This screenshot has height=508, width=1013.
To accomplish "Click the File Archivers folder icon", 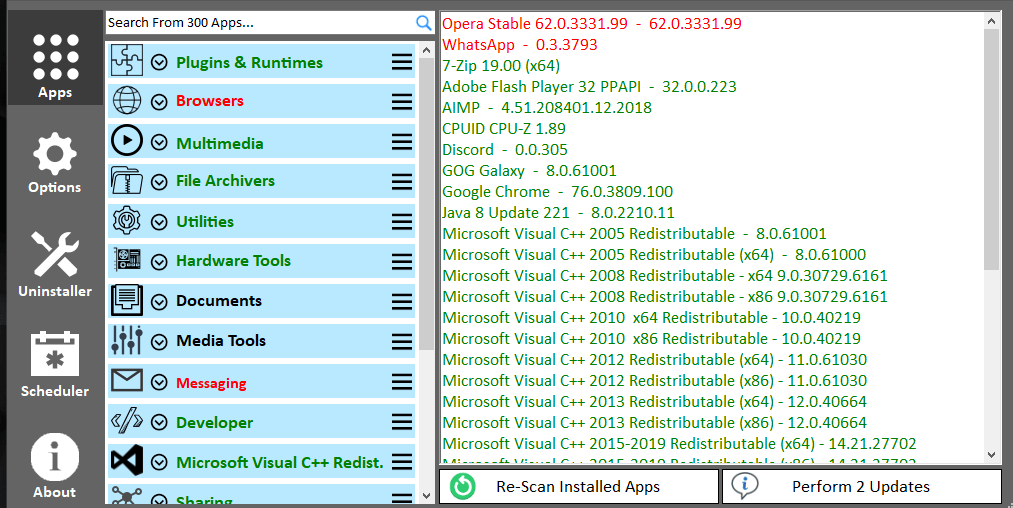I will (x=127, y=181).
